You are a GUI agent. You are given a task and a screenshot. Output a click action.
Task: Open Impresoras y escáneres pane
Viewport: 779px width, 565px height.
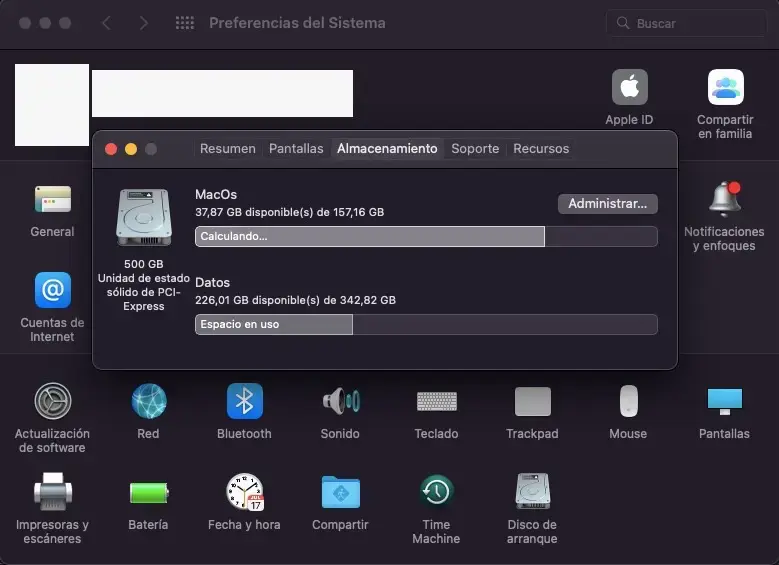(x=53, y=492)
